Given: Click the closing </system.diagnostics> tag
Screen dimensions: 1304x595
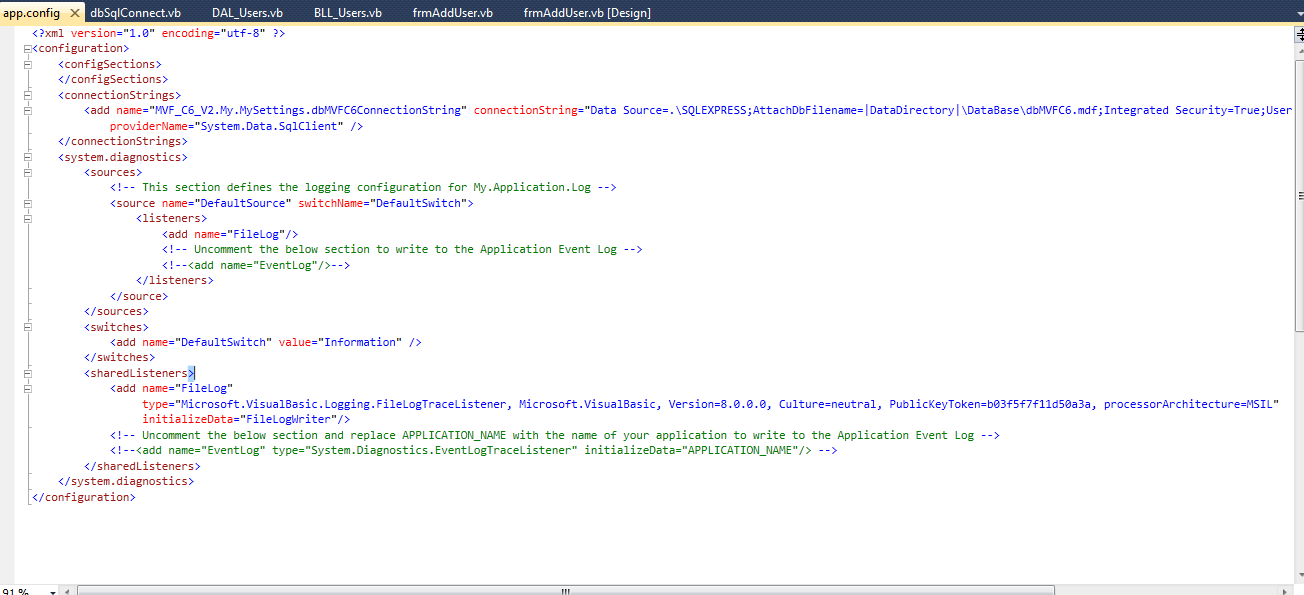Looking at the screenshot, I should click(126, 481).
